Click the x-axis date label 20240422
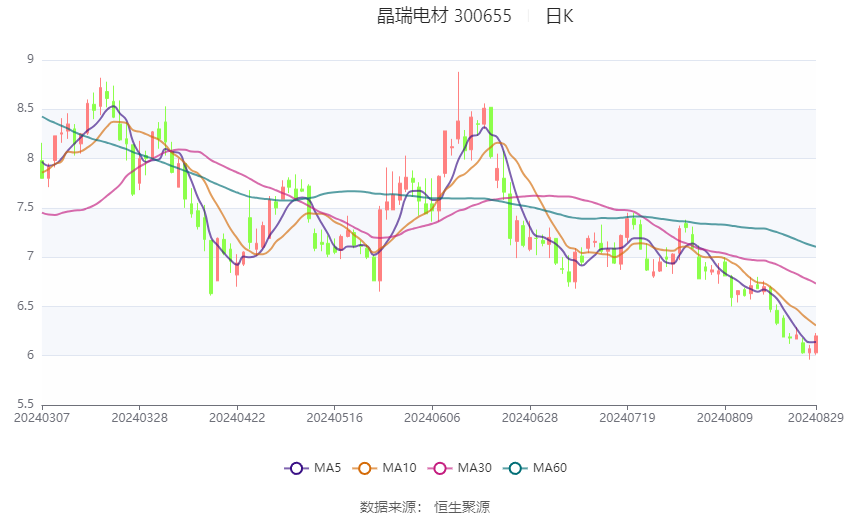This screenshot has height=517, width=850. click(x=237, y=418)
